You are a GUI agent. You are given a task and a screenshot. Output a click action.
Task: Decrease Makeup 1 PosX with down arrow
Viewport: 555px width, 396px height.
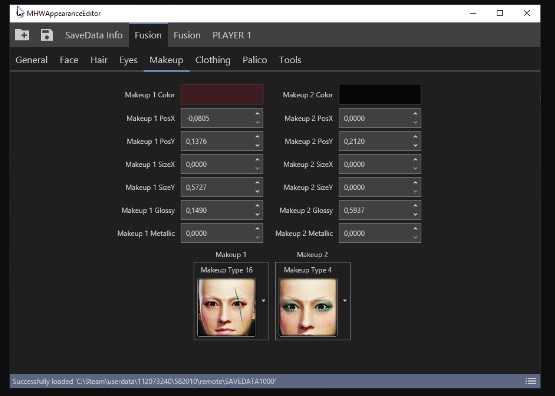pyautogui.click(x=257, y=123)
